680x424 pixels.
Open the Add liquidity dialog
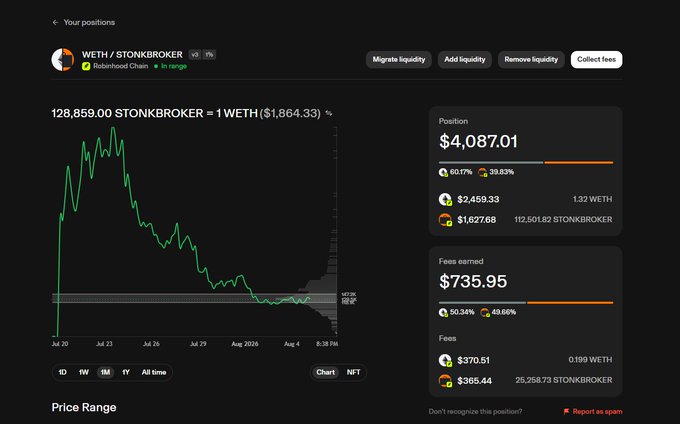coord(464,59)
